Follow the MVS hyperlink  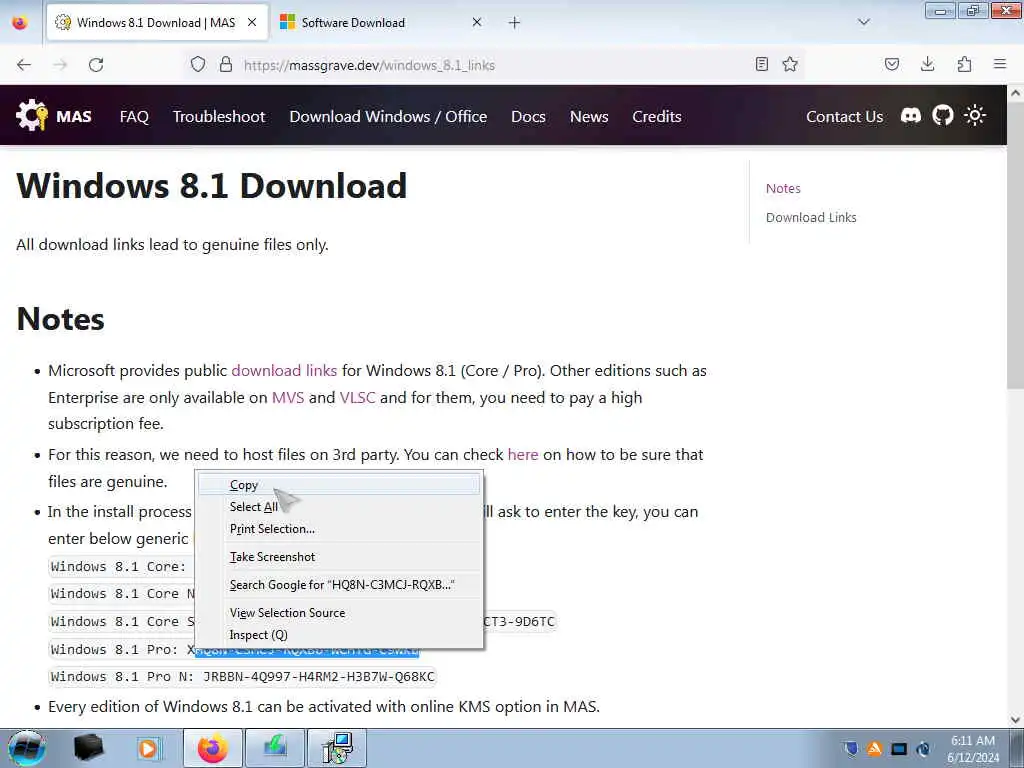[x=288, y=397]
